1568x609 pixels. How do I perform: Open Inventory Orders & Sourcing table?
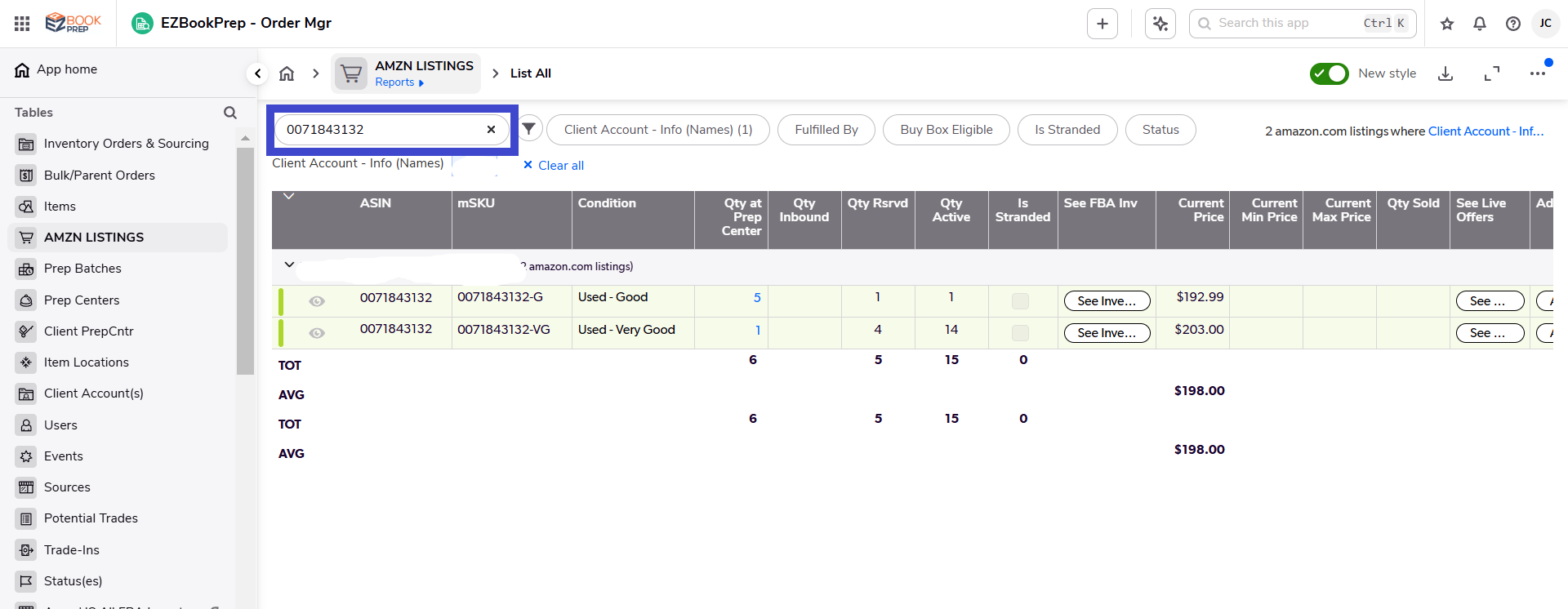(118, 144)
